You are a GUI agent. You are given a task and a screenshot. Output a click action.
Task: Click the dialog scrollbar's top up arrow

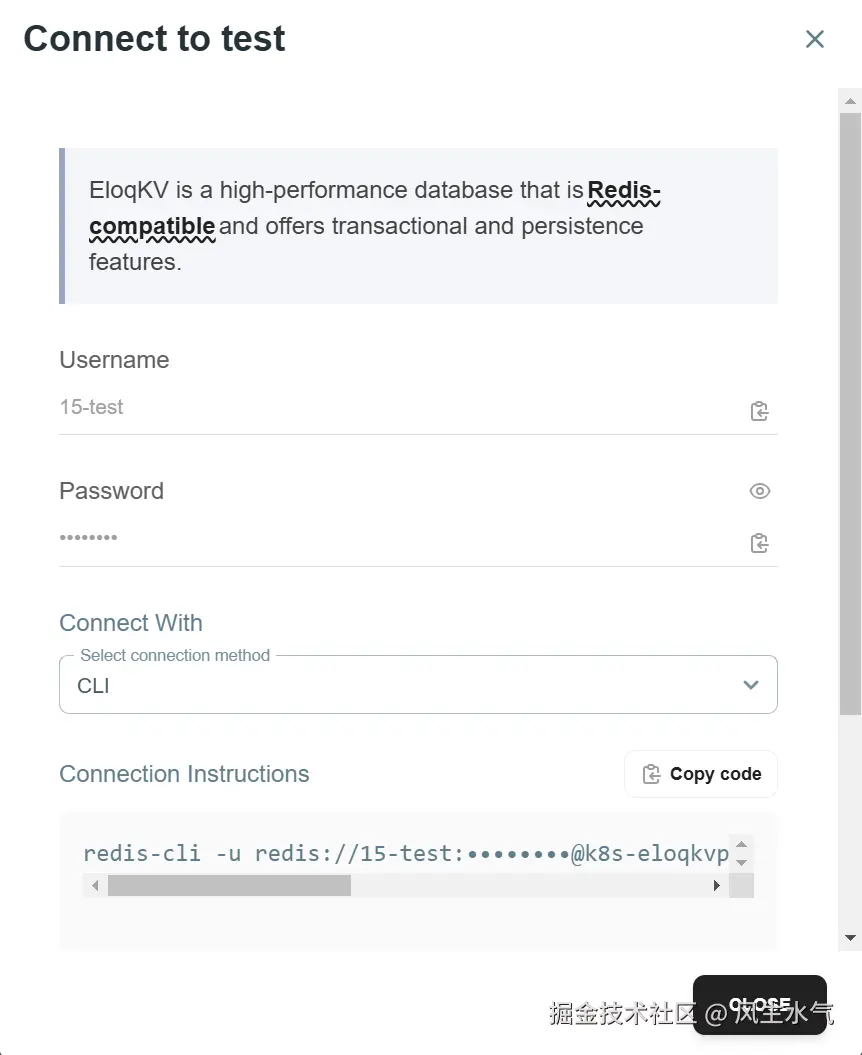(851, 100)
